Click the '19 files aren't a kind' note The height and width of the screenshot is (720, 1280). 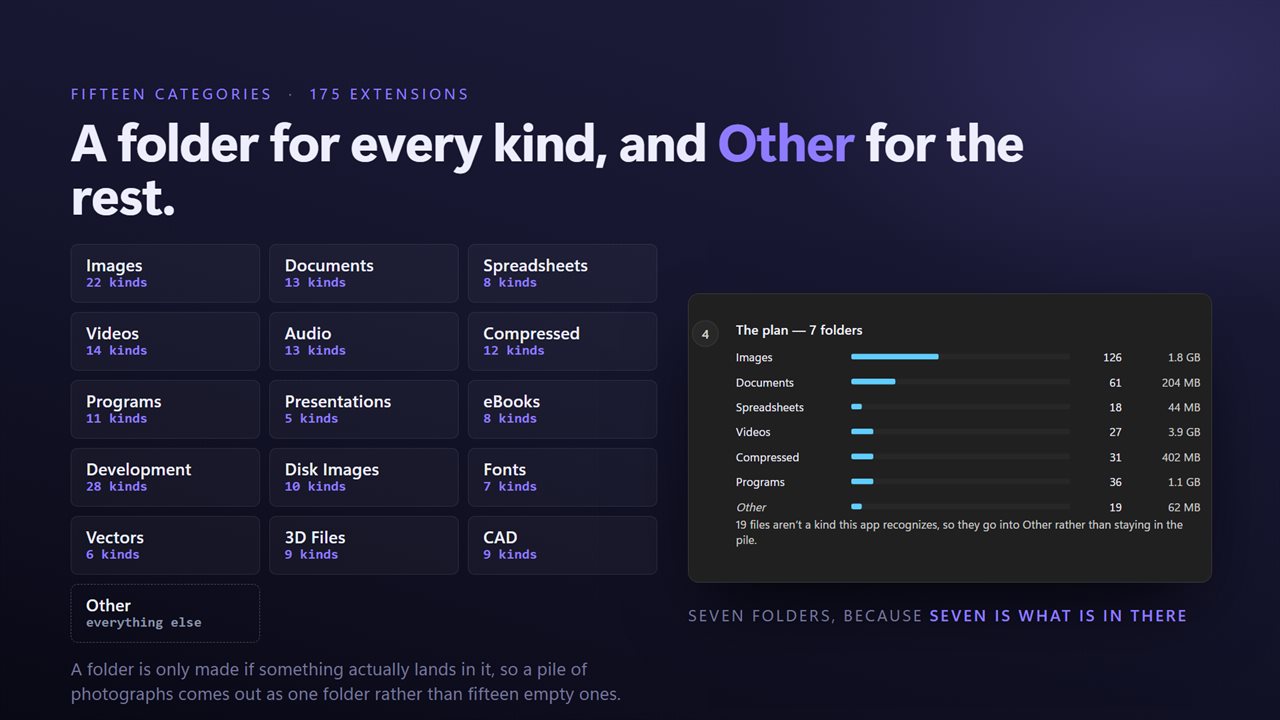click(x=959, y=532)
